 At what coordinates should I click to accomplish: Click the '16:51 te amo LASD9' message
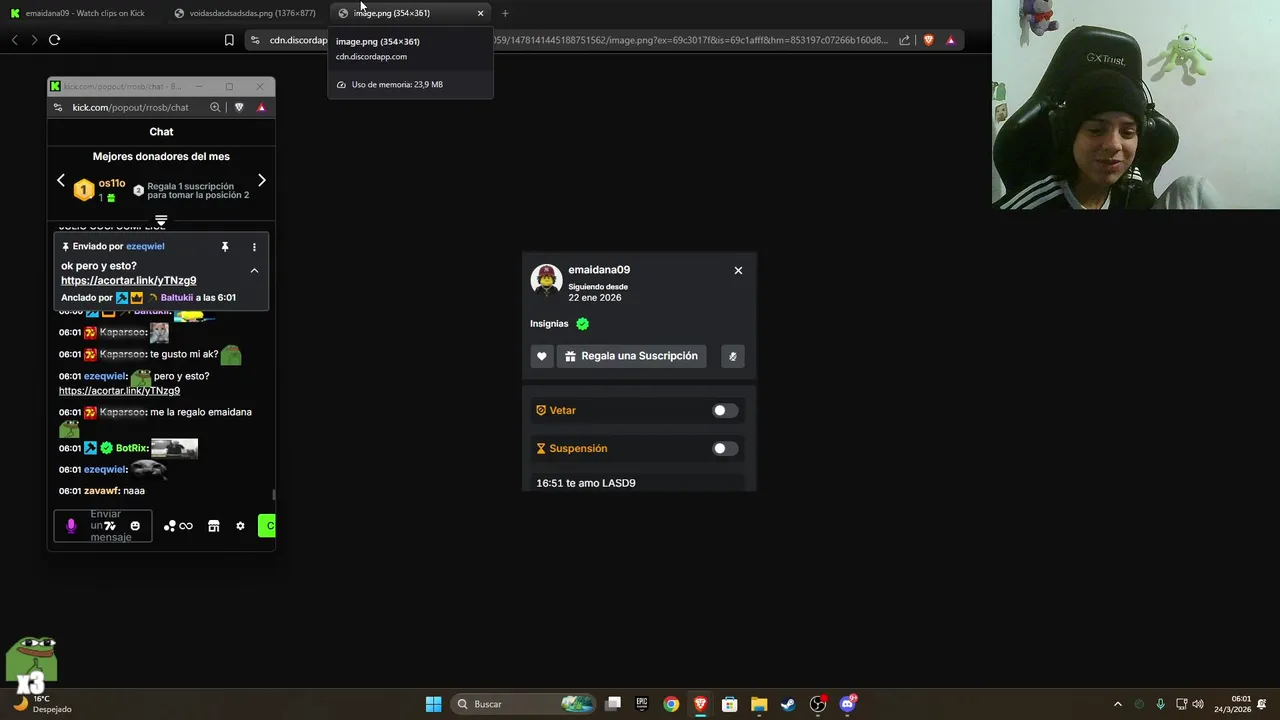tap(586, 483)
